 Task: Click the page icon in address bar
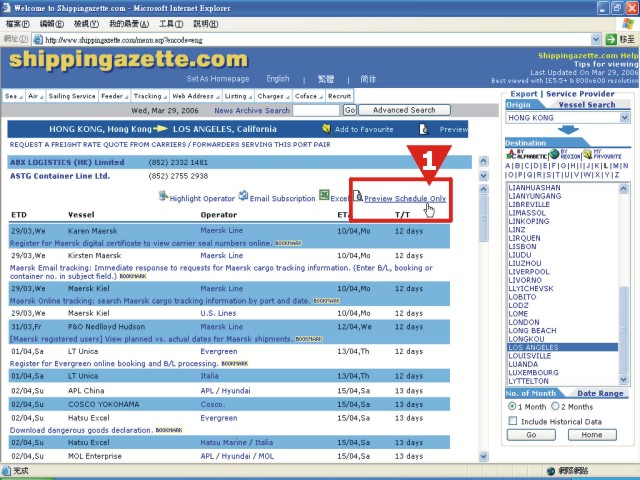[38, 40]
